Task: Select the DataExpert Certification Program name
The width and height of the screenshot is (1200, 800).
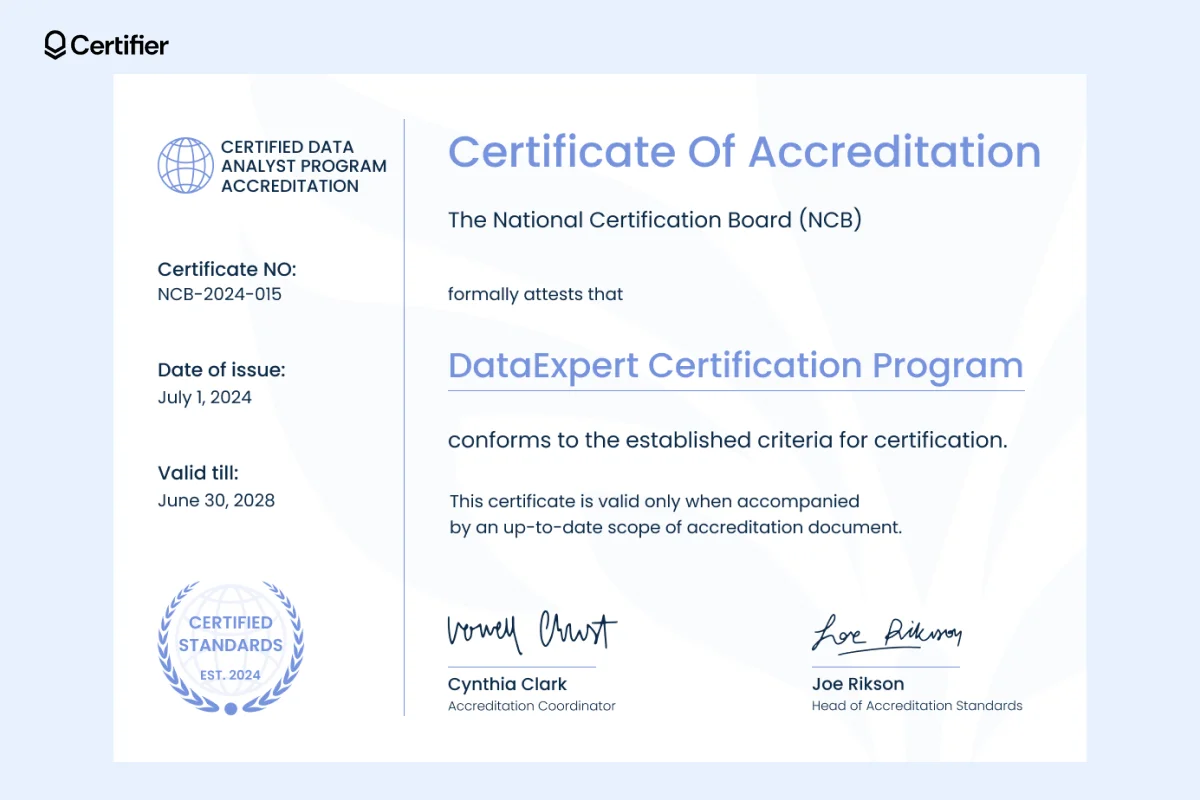Action: click(735, 366)
